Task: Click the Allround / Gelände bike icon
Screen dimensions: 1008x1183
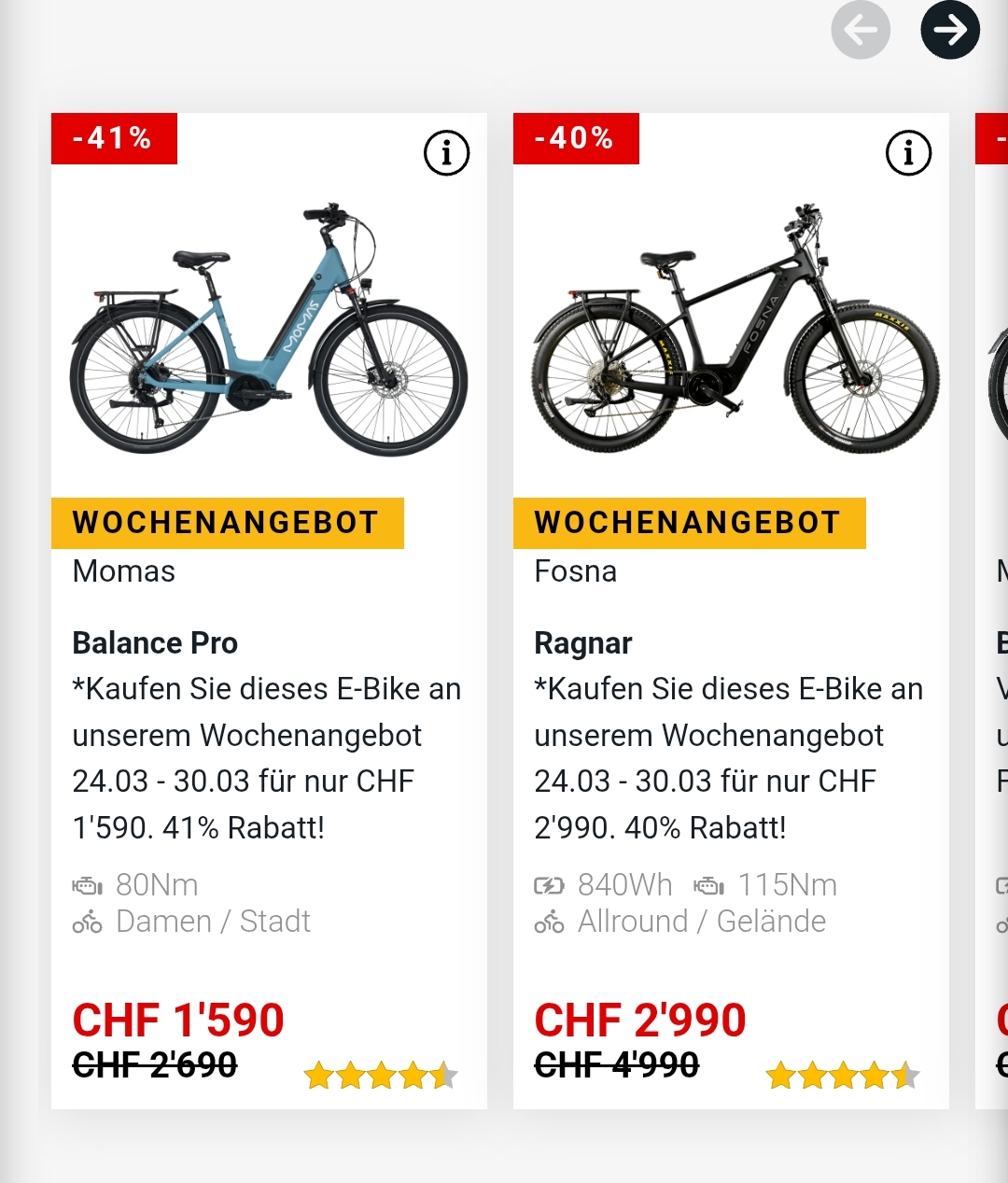Action: [549, 922]
